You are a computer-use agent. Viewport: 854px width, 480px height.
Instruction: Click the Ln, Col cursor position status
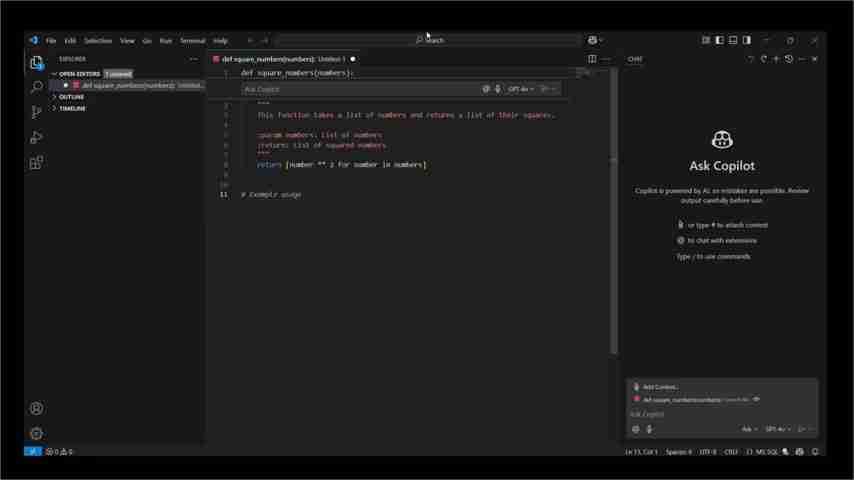642,452
